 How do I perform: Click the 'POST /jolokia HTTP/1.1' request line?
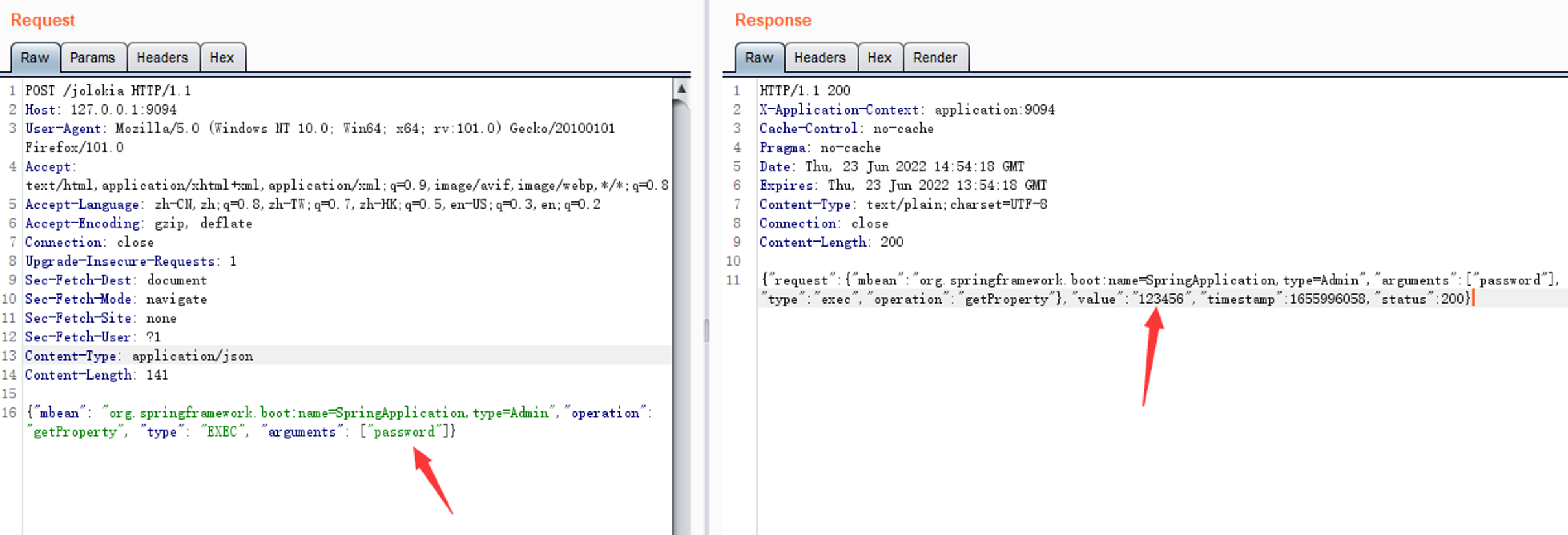108,91
